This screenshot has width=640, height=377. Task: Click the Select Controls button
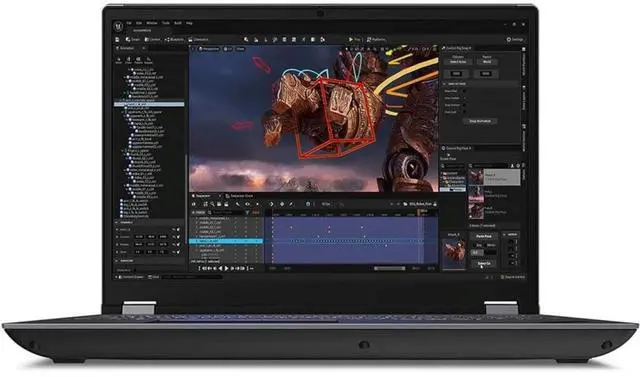point(484,264)
